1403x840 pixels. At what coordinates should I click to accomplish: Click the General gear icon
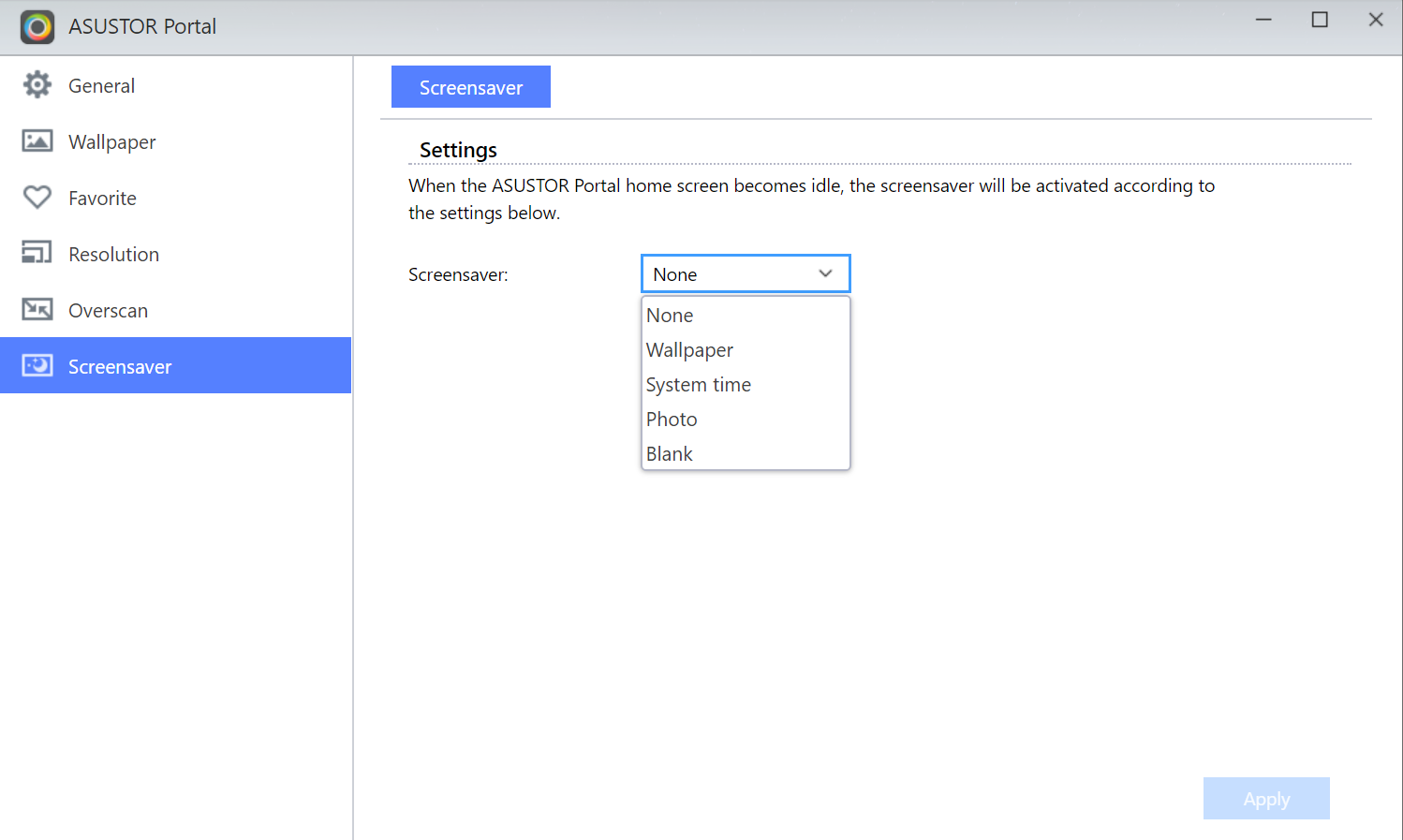pos(37,84)
